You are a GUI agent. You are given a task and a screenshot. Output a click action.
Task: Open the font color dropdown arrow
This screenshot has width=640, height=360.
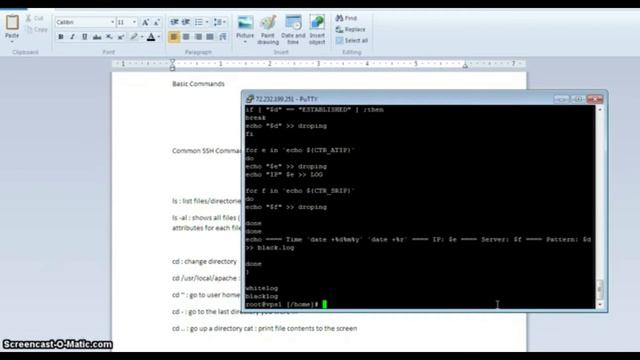point(159,37)
